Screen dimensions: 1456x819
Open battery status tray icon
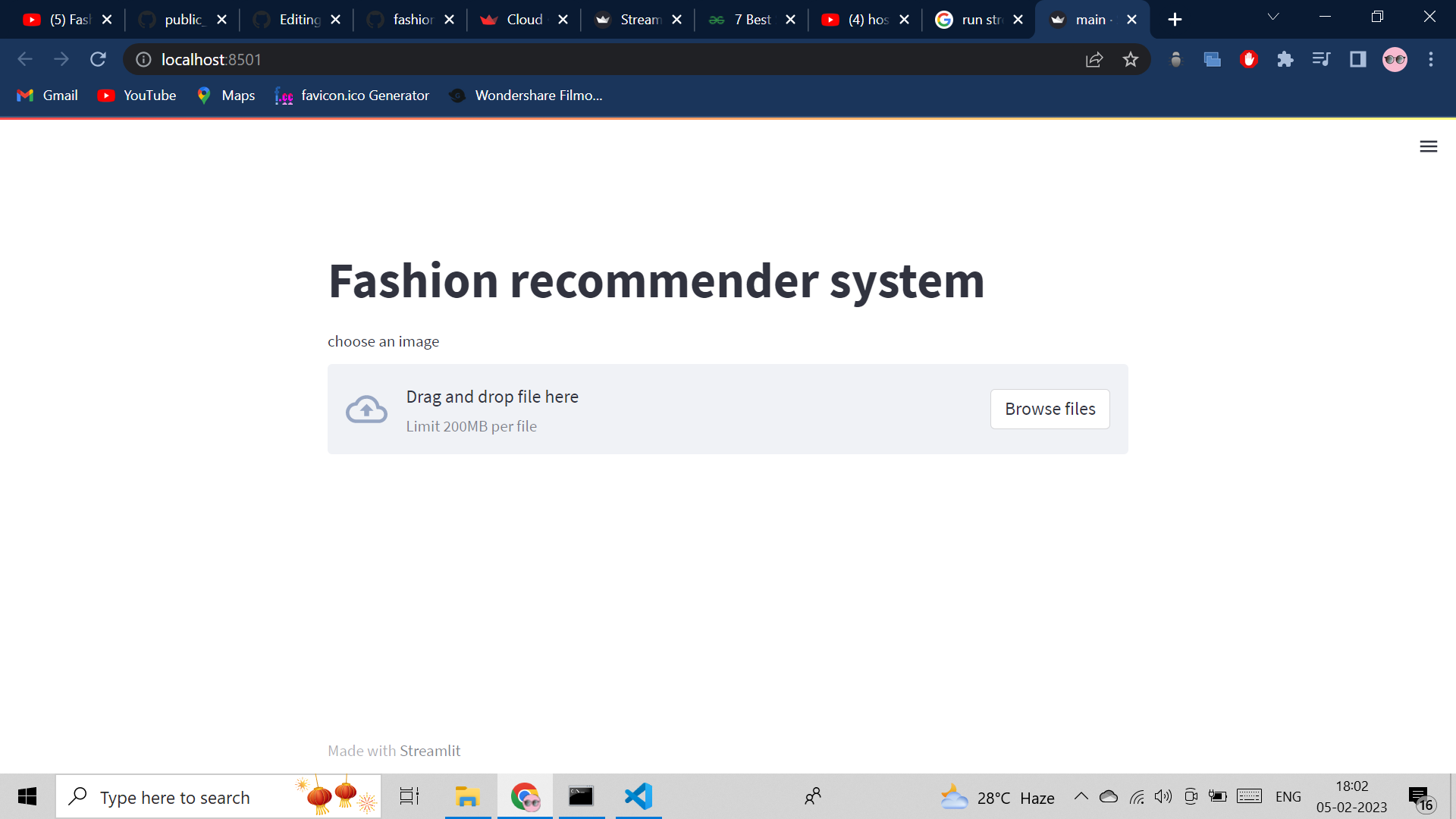(1218, 796)
